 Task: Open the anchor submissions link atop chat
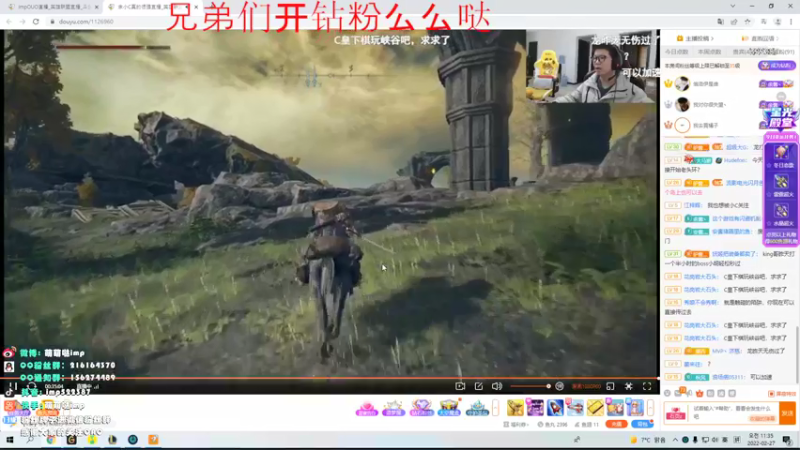coord(695,38)
